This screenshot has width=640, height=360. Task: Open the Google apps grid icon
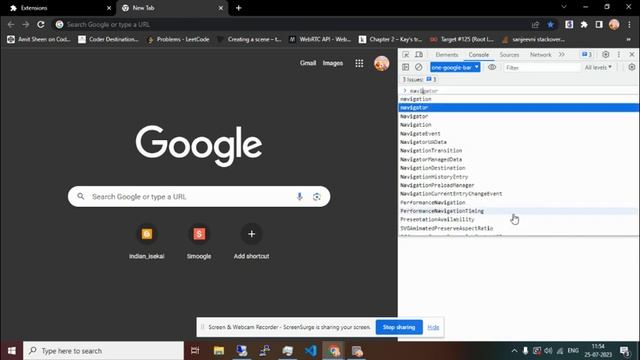click(359, 63)
